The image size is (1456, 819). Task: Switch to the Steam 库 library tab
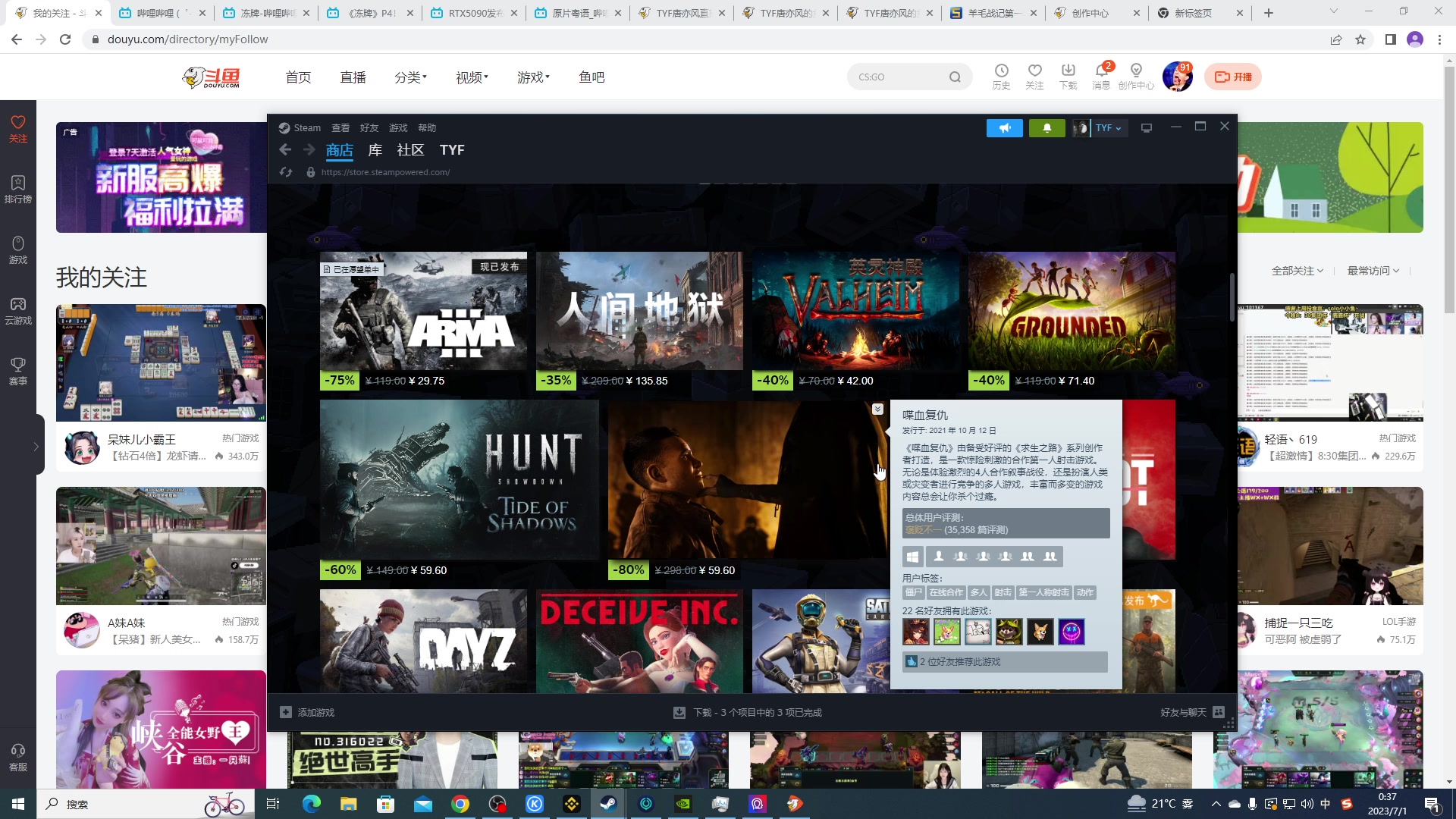[375, 150]
